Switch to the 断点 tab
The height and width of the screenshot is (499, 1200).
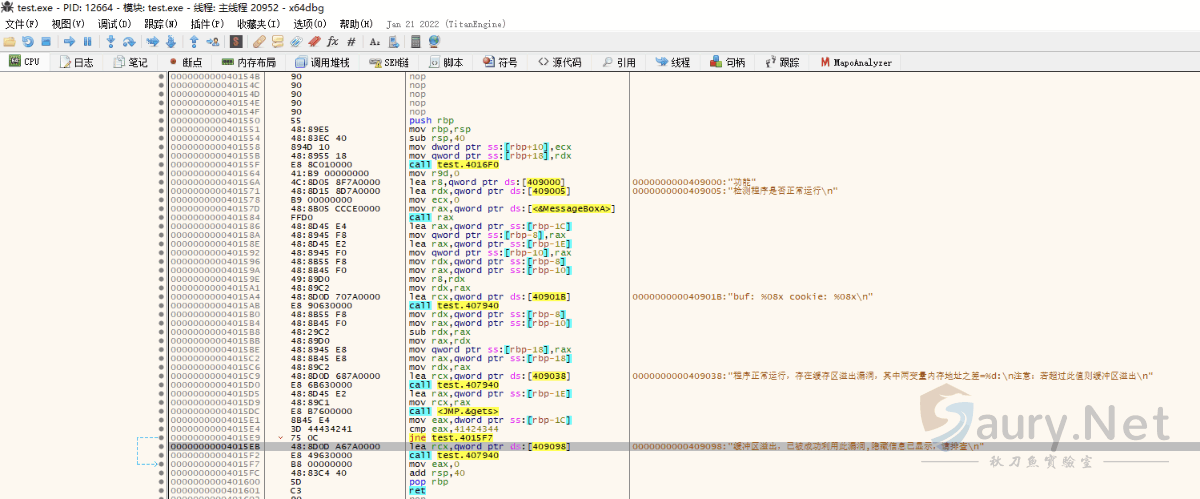pyautogui.click(x=185, y=62)
